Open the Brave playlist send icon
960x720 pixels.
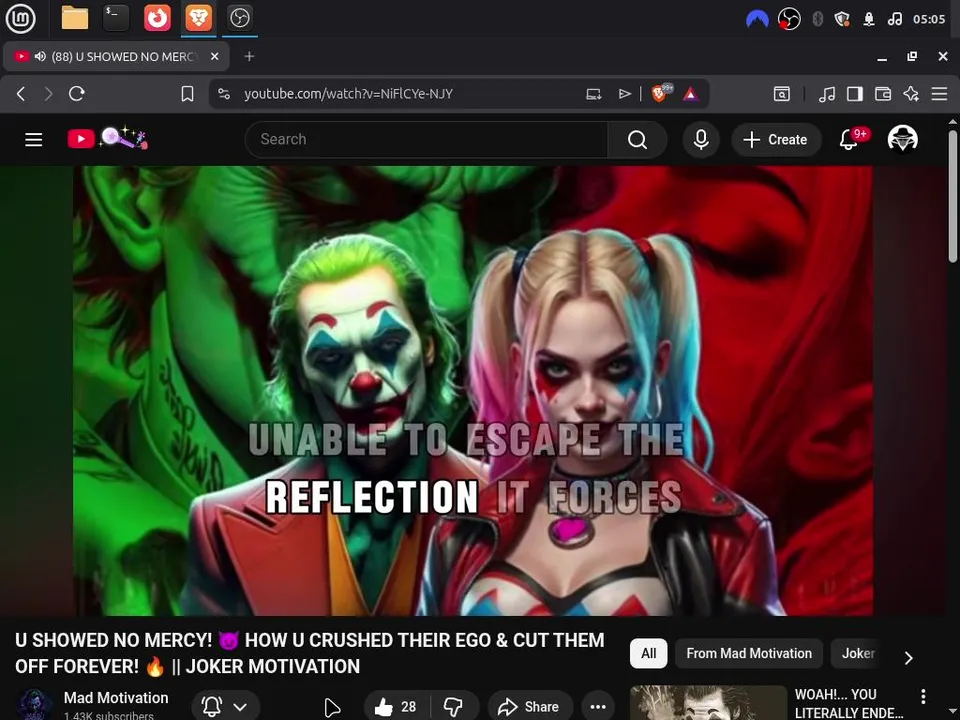coord(624,94)
